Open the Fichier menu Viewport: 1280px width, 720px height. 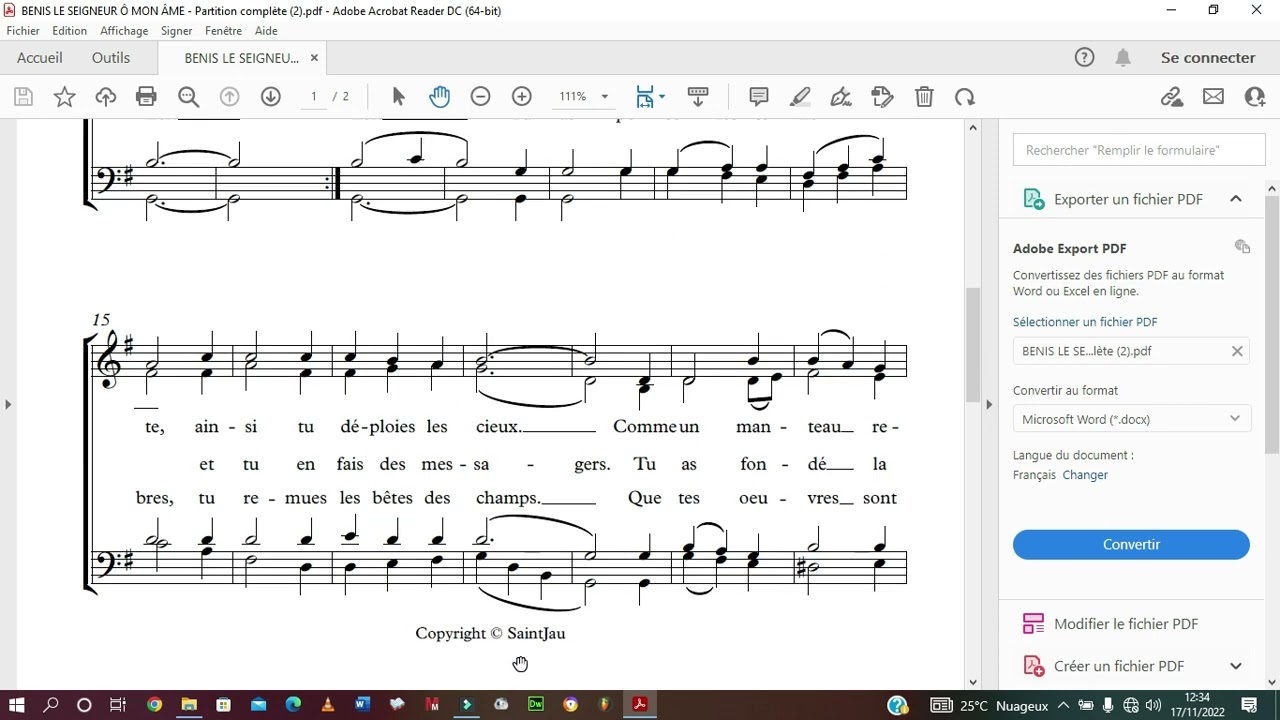click(23, 31)
